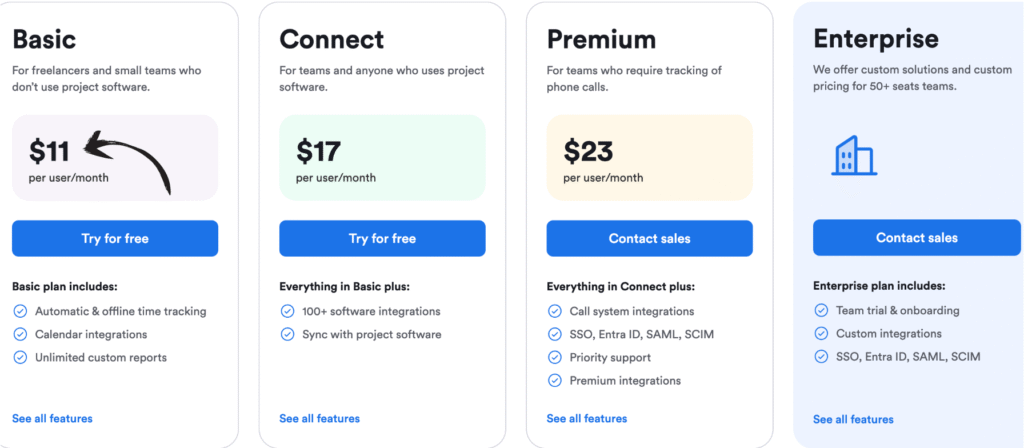Click checkmark icon beside Automatic & offline time tracking
The image size is (1024, 448).
coord(20,311)
